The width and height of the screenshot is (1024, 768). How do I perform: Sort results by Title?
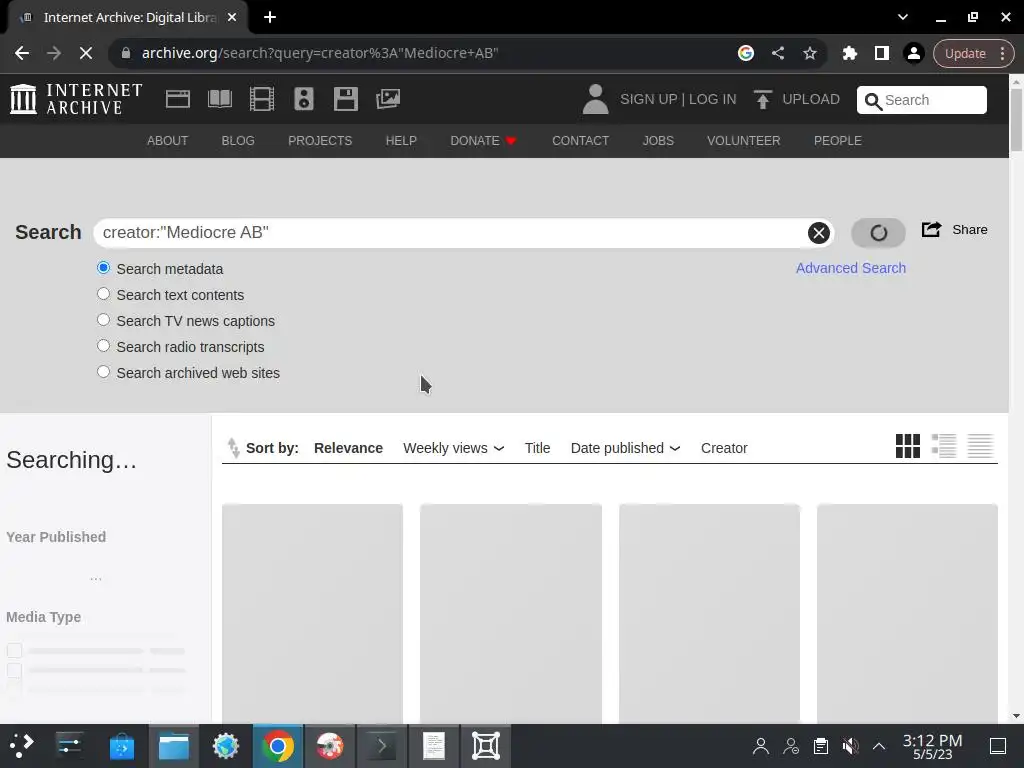[x=537, y=448]
